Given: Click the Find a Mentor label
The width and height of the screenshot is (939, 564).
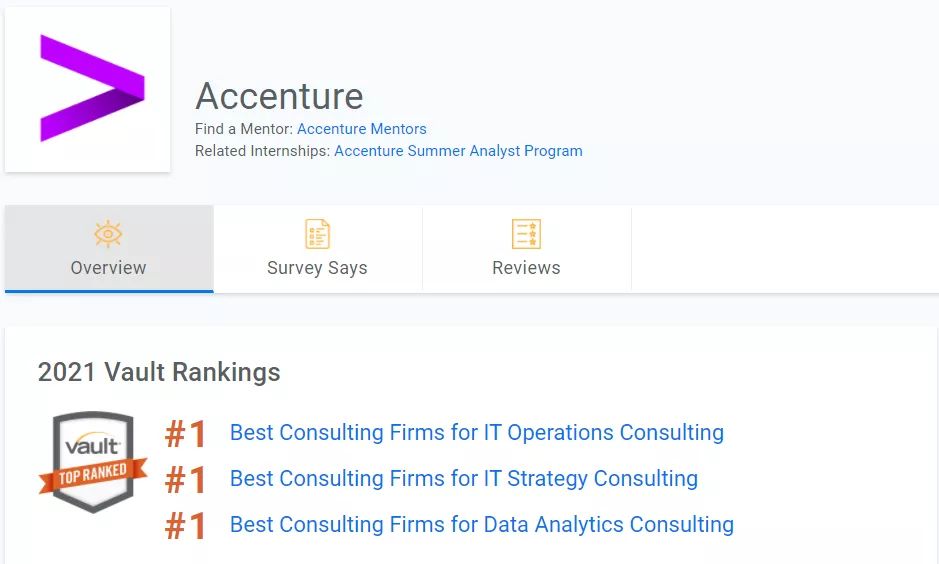Looking at the screenshot, I should [x=244, y=129].
